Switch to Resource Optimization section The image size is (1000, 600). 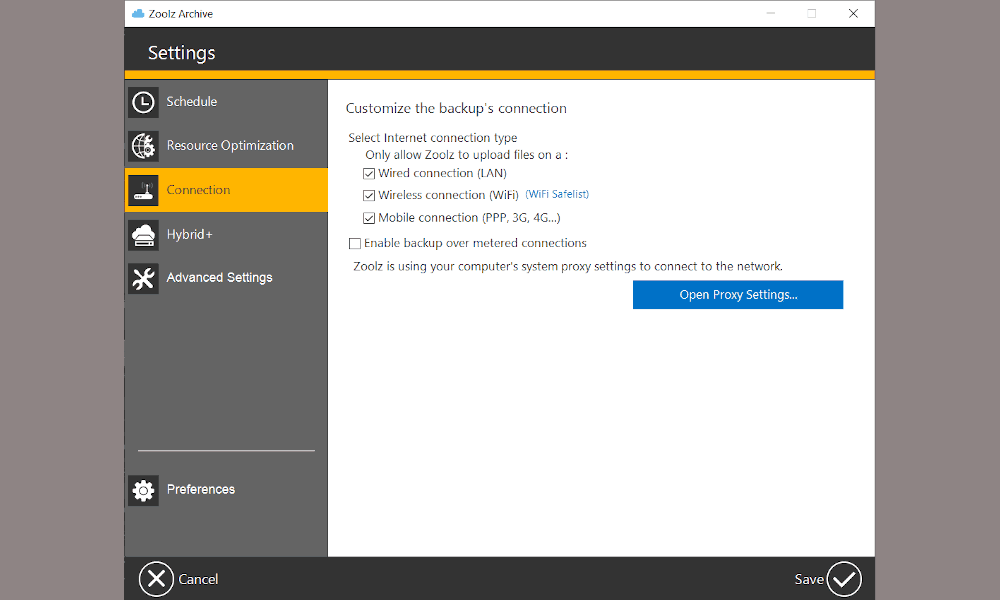click(230, 146)
